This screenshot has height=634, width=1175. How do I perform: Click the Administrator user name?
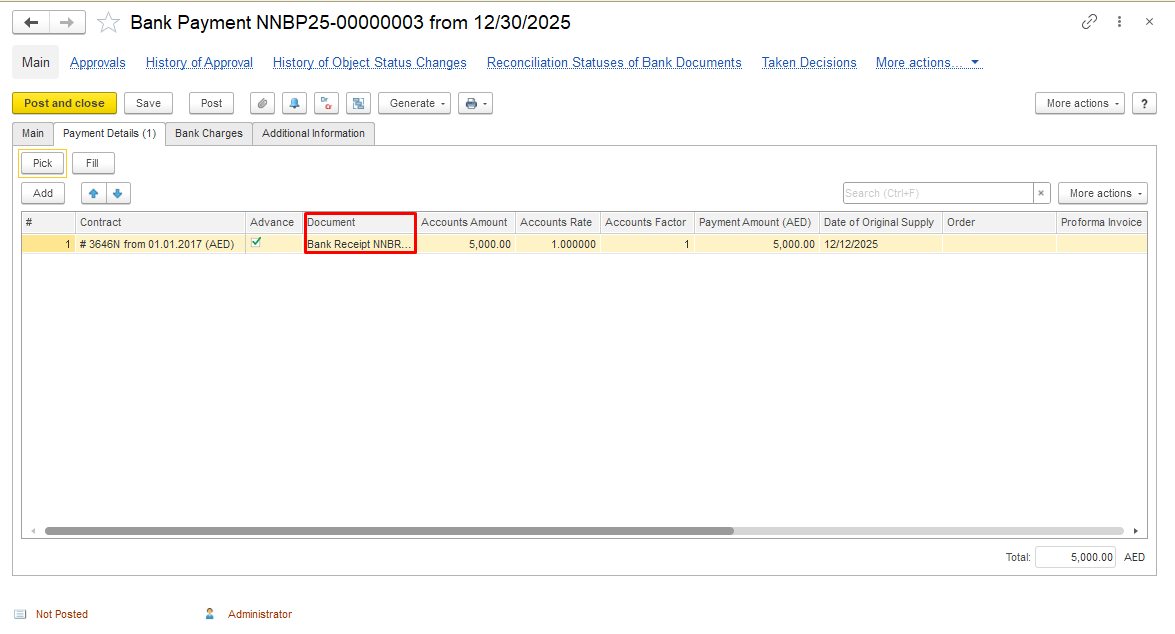point(260,614)
